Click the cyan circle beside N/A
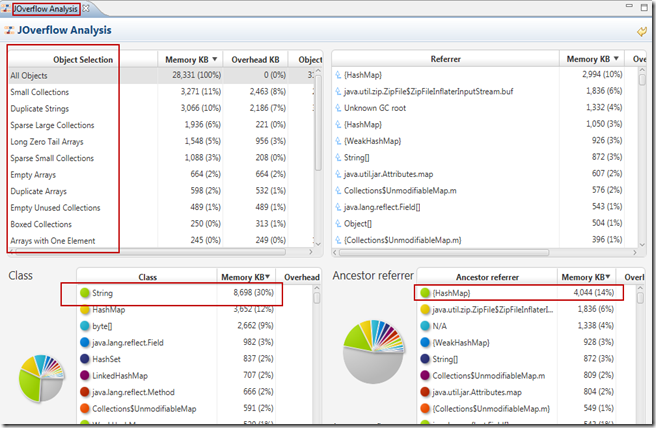656x428 pixels. pyautogui.click(x=425, y=326)
